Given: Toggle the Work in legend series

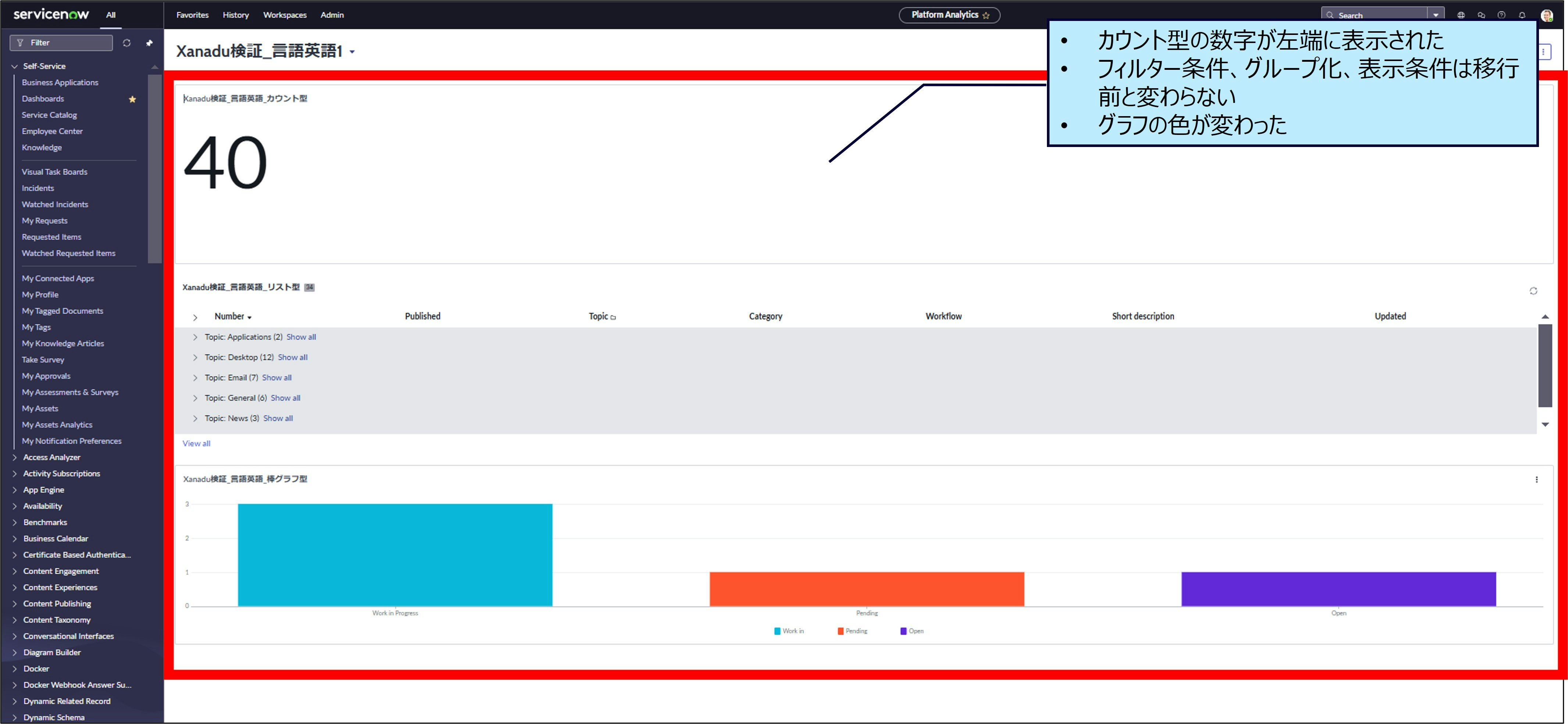Looking at the screenshot, I should pyautogui.click(x=789, y=631).
